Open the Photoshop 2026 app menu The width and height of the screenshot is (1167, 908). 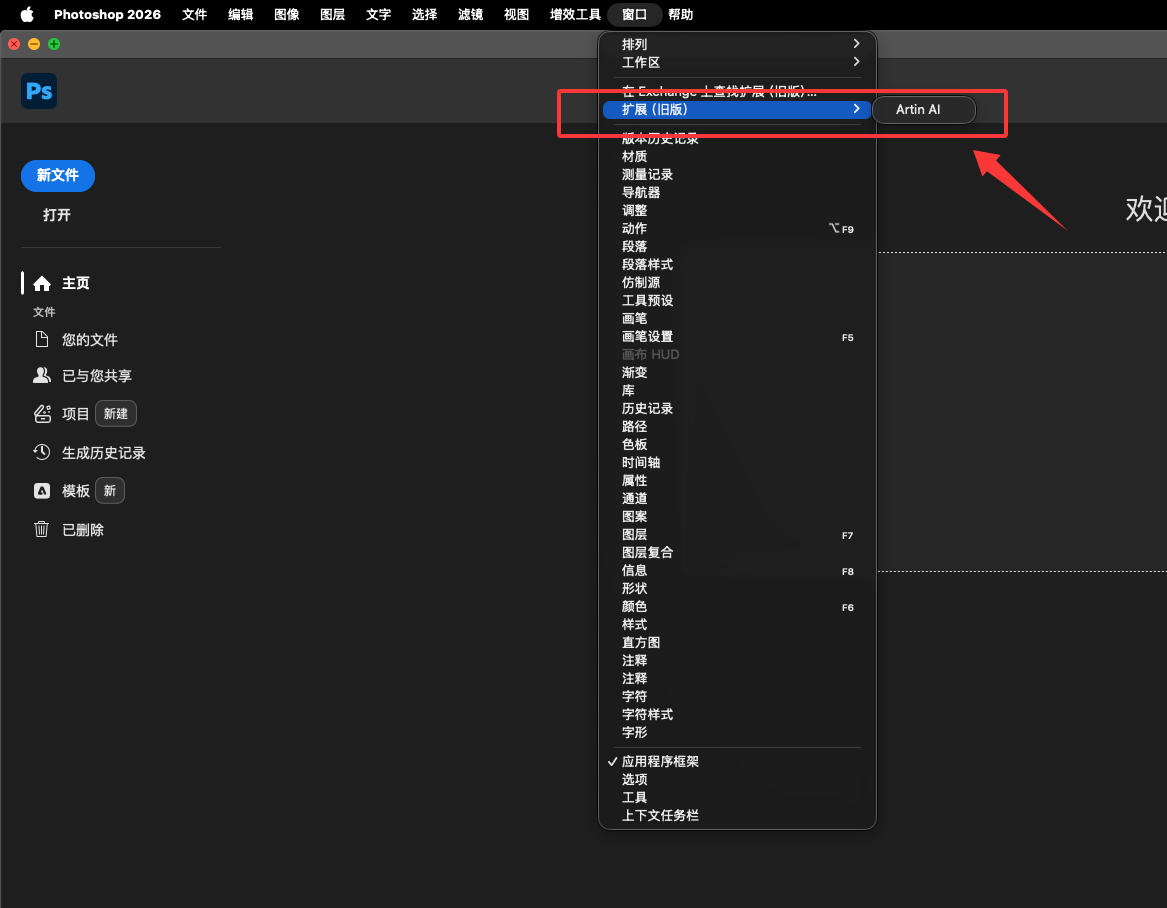[x=107, y=14]
